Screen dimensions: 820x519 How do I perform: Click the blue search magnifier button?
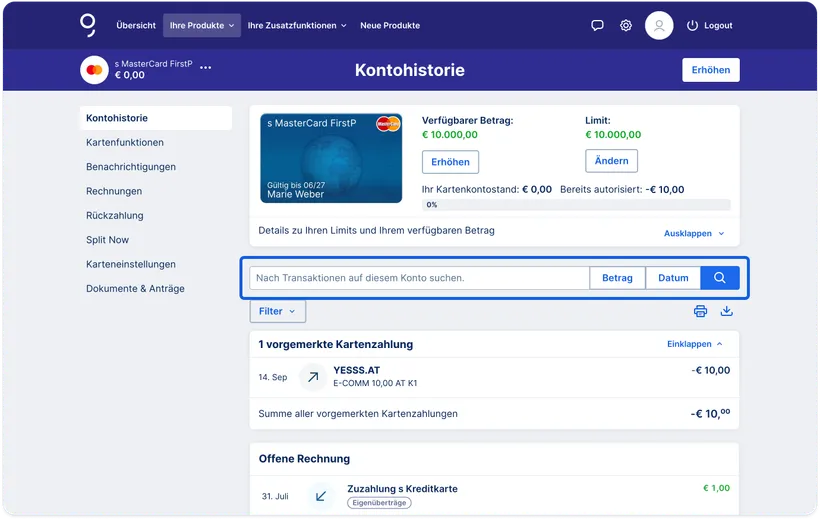pos(720,278)
